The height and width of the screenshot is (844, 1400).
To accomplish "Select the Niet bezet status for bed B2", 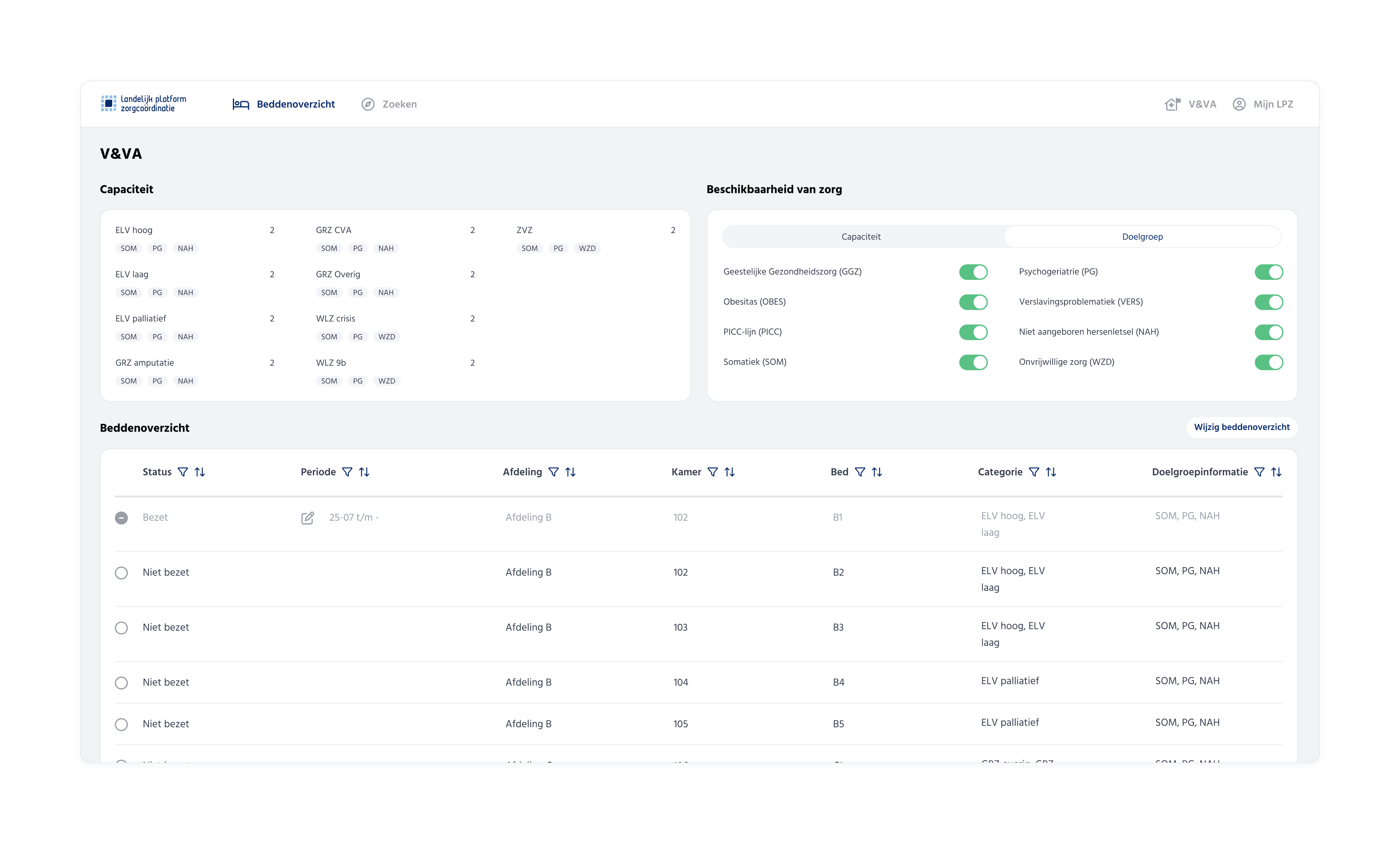I will 121,573.
